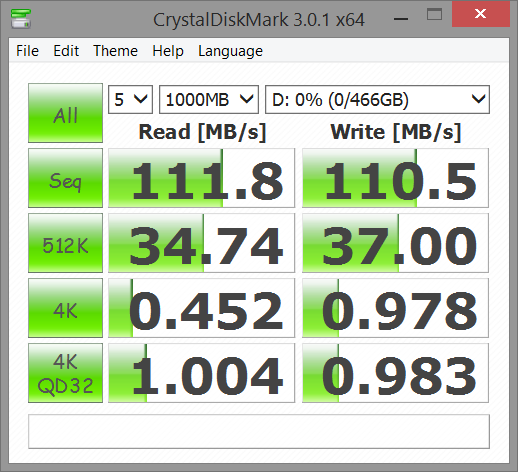The height and width of the screenshot is (472, 518).
Task: Open the drive selector showing D: 0% (0/466GB)
Action: [377, 99]
